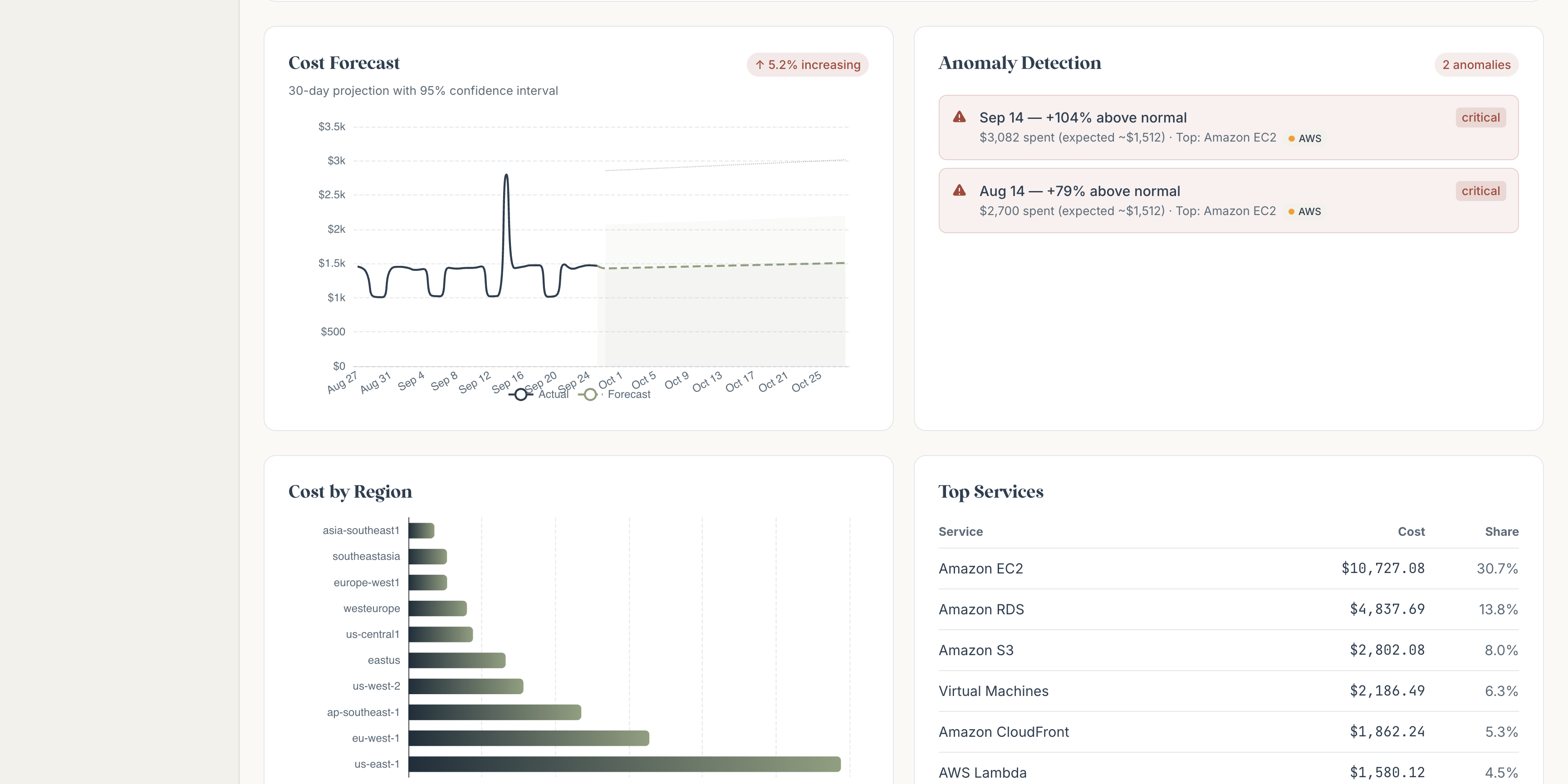The image size is (1568, 784).
Task: Select the us-east-1 region bar
Action: [x=624, y=764]
